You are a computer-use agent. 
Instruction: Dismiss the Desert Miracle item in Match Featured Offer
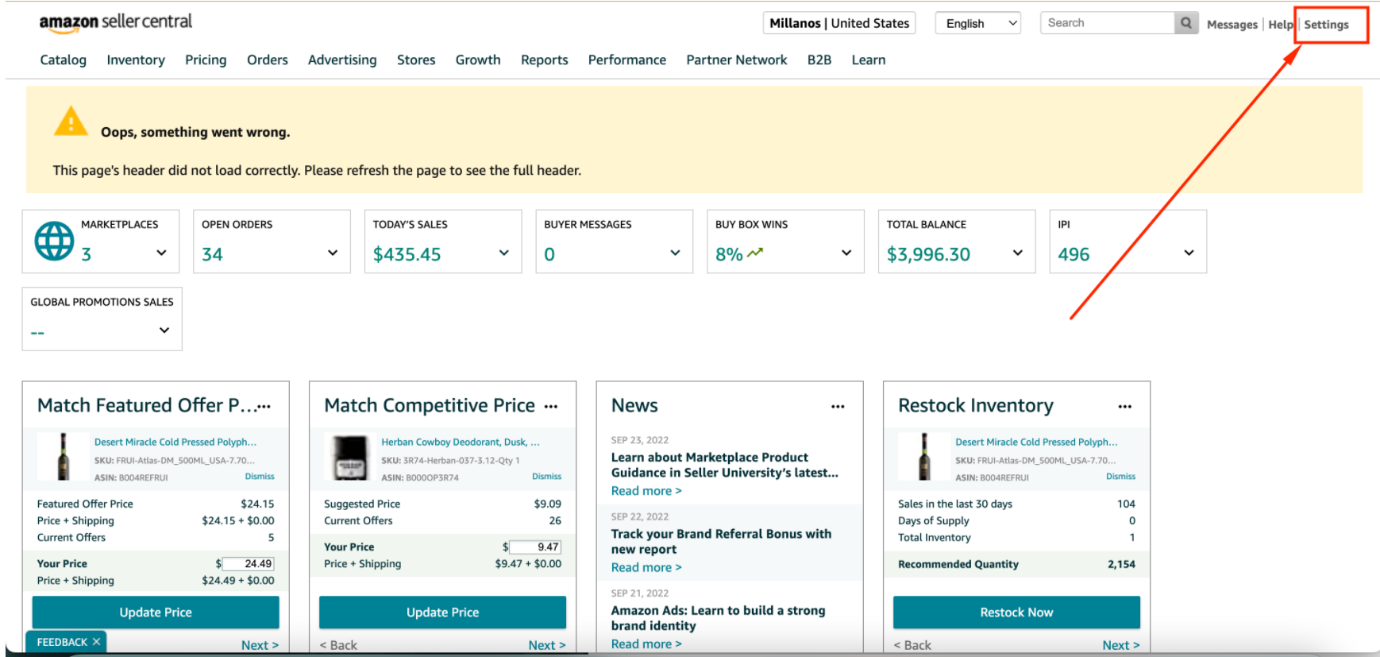[x=260, y=477]
